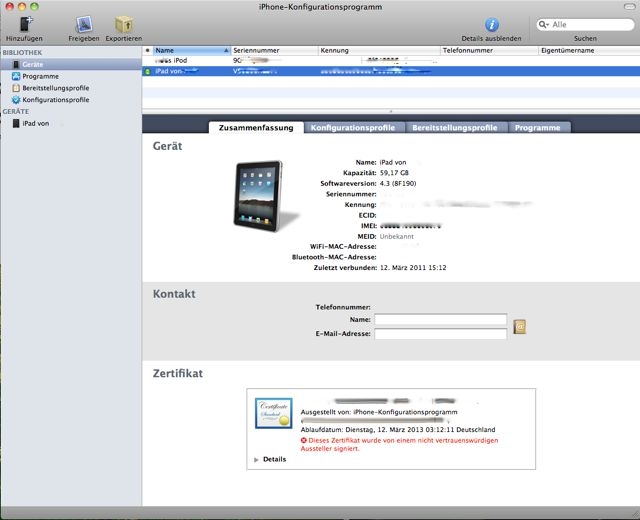Image resolution: width=640 pixels, height=520 pixels.
Task: Select the iPad von device in sidebar
Action: tap(36, 123)
